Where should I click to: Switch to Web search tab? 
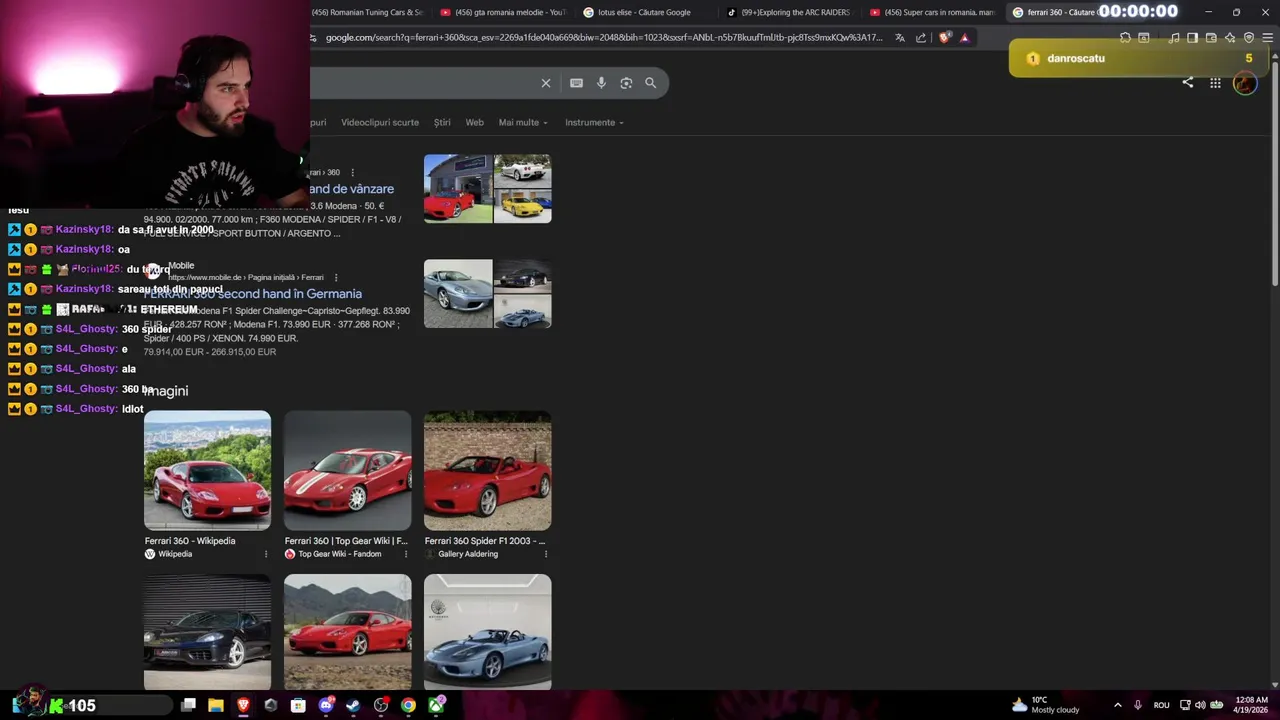pyautogui.click(x=475, y=122)
